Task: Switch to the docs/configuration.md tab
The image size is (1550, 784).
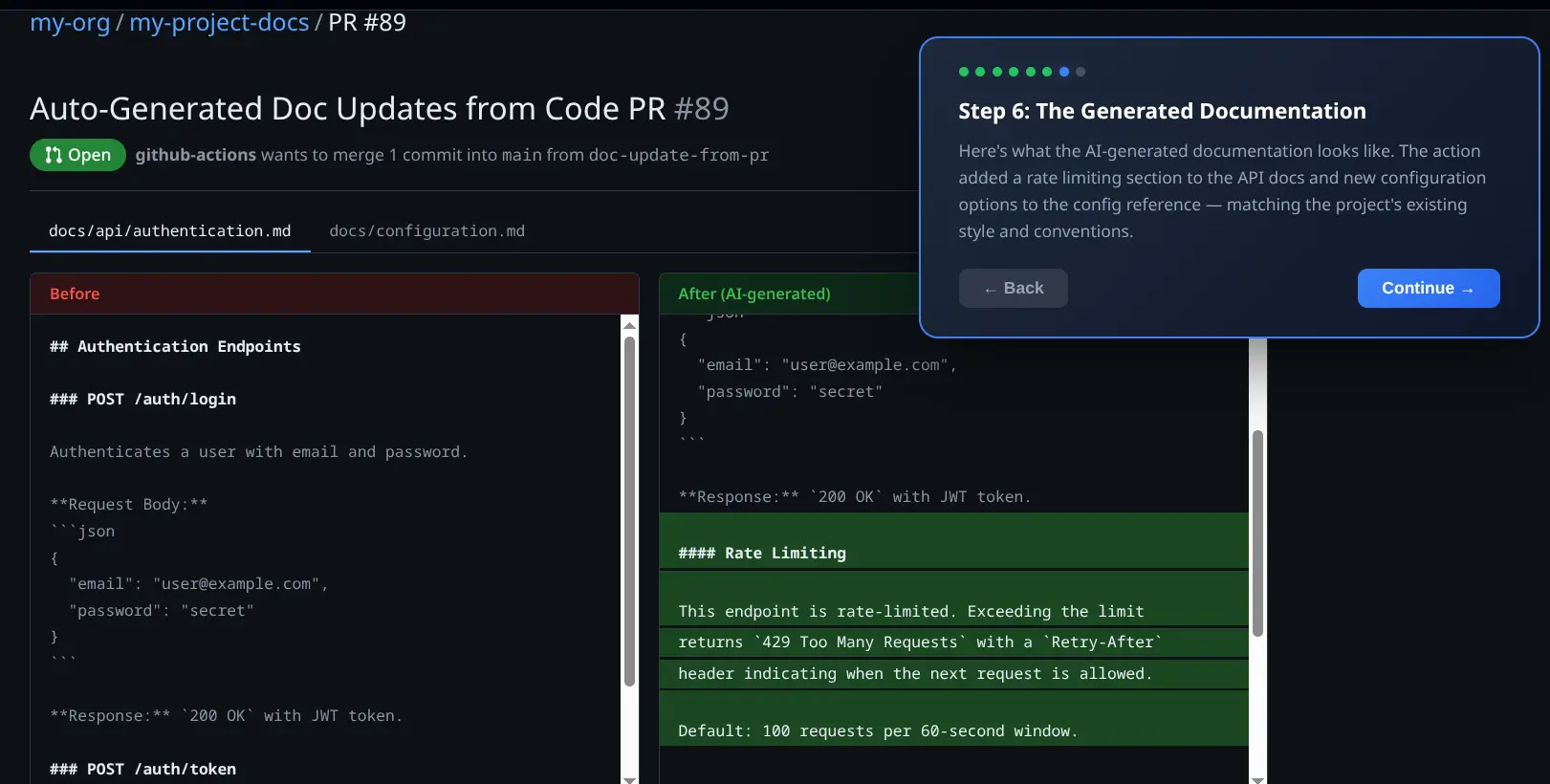Action: coord(426,231)
